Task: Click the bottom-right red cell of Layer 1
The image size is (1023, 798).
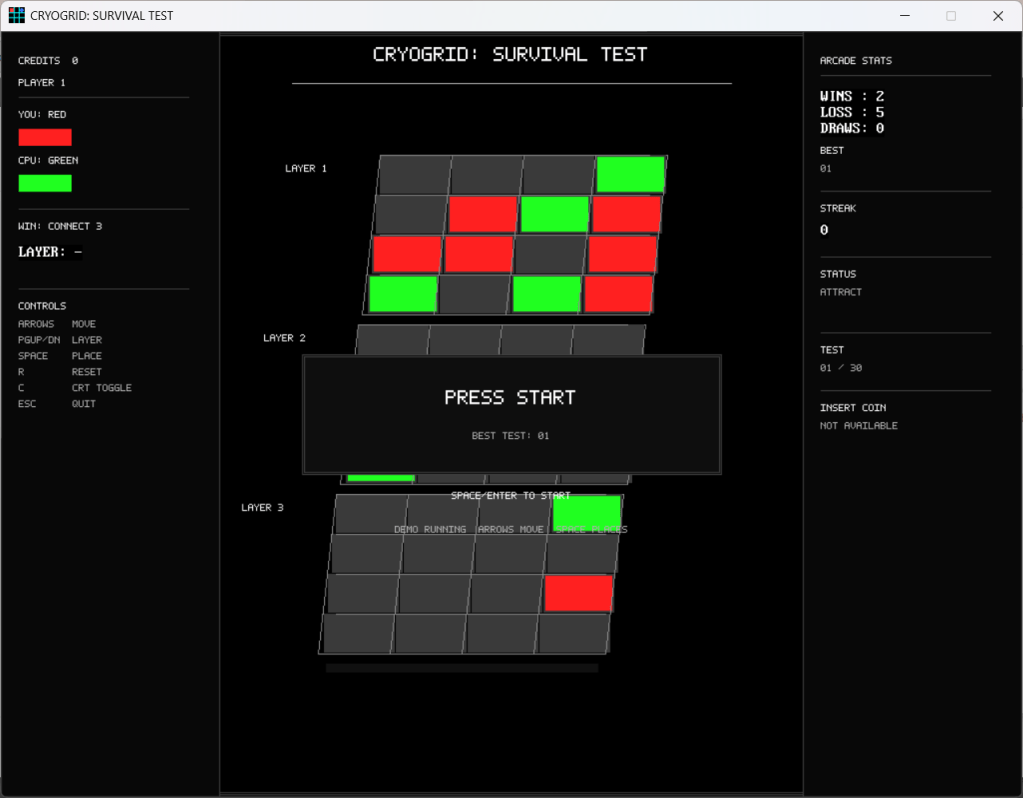Action: [618, 294]
